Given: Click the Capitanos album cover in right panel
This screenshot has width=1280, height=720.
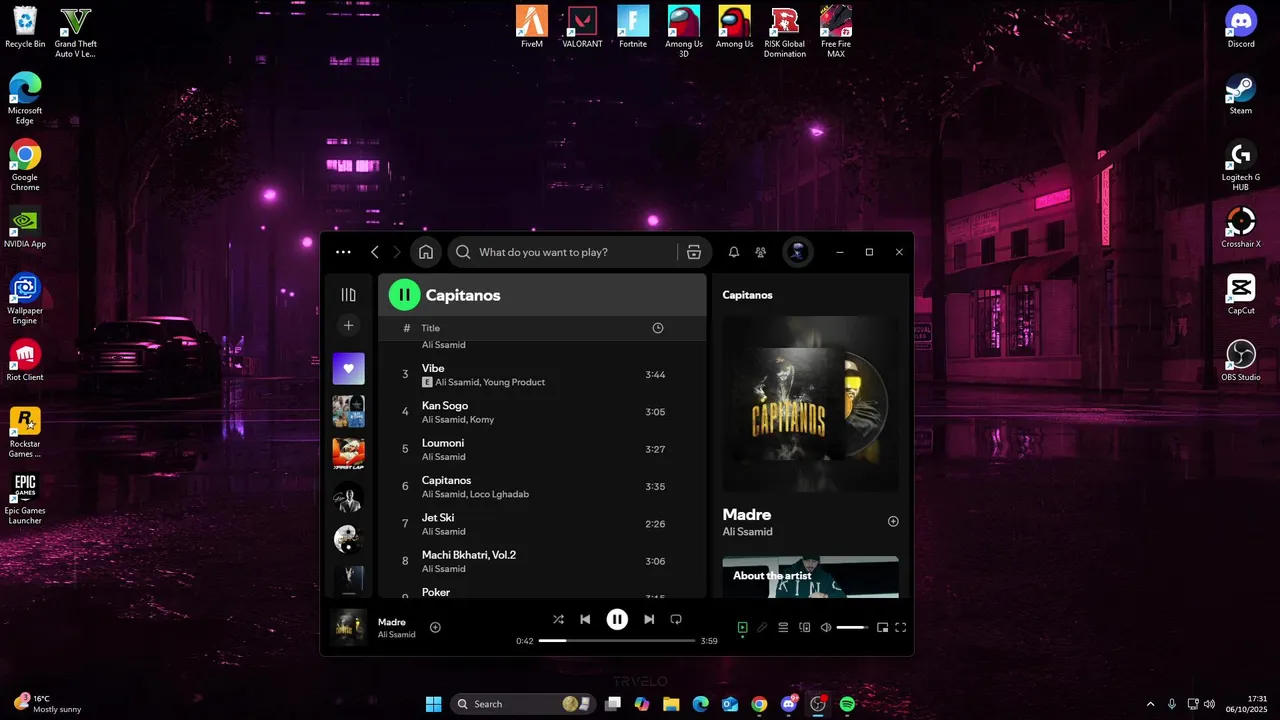Looking at the screenshot, I should coord(810,404).
